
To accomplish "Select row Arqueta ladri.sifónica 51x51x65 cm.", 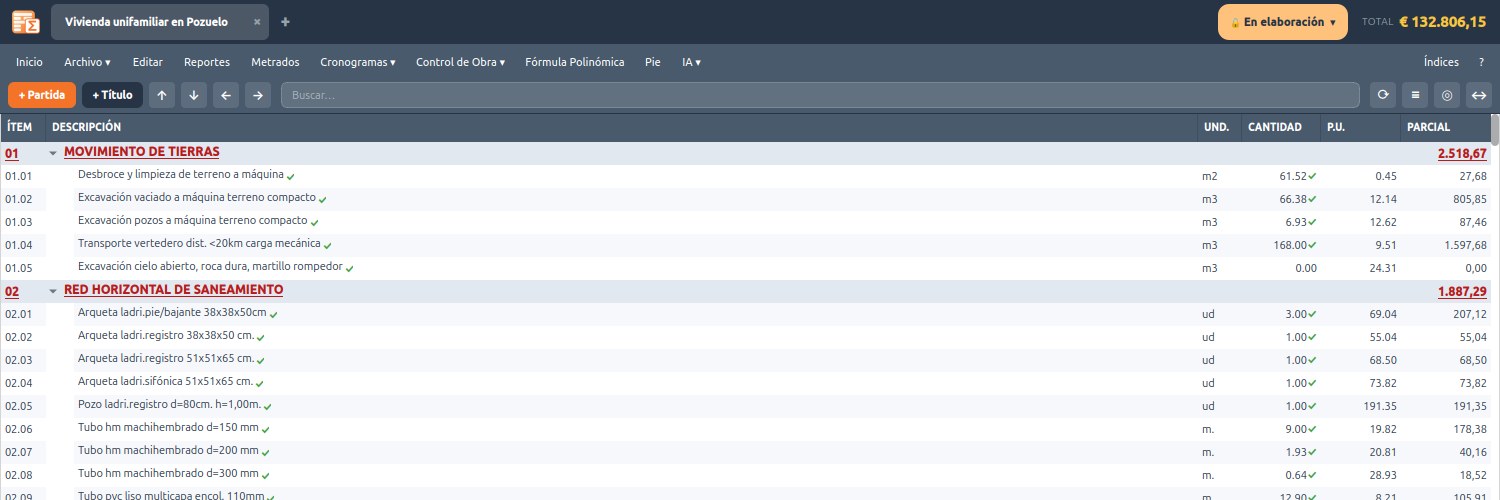I will [745, 383].
